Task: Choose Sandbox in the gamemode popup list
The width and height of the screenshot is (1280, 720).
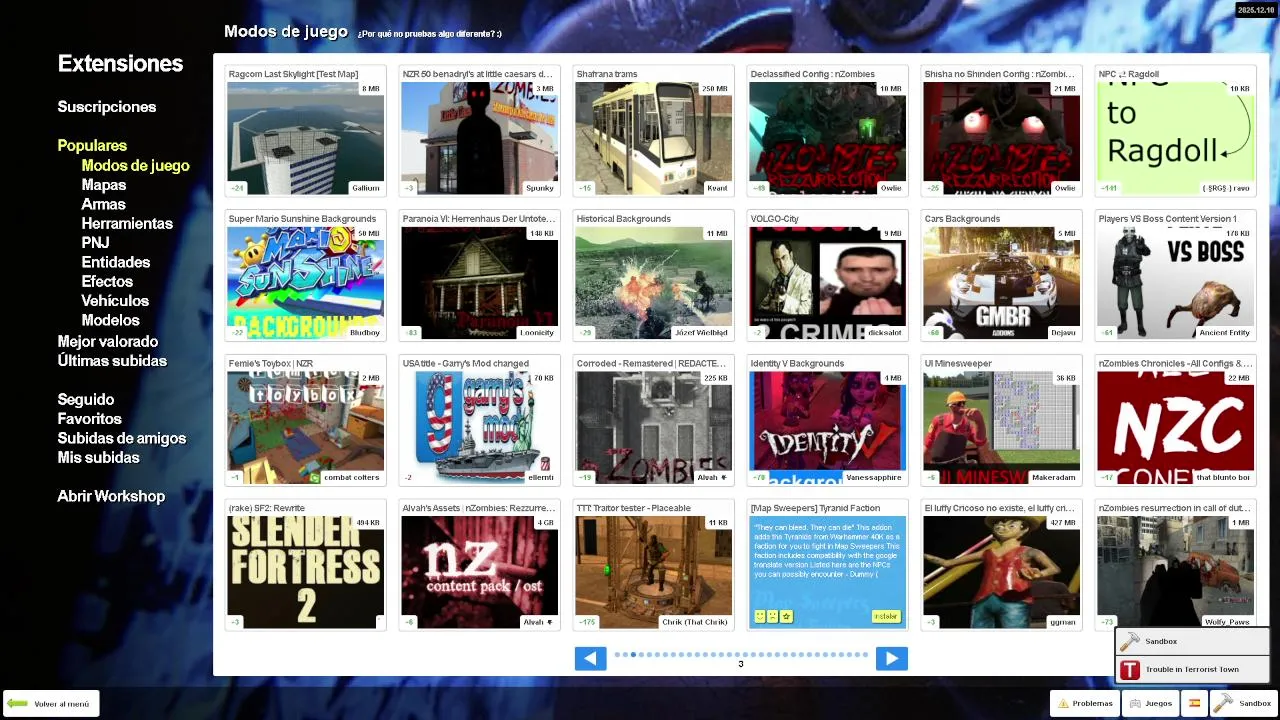Action: pos(1193,641)
